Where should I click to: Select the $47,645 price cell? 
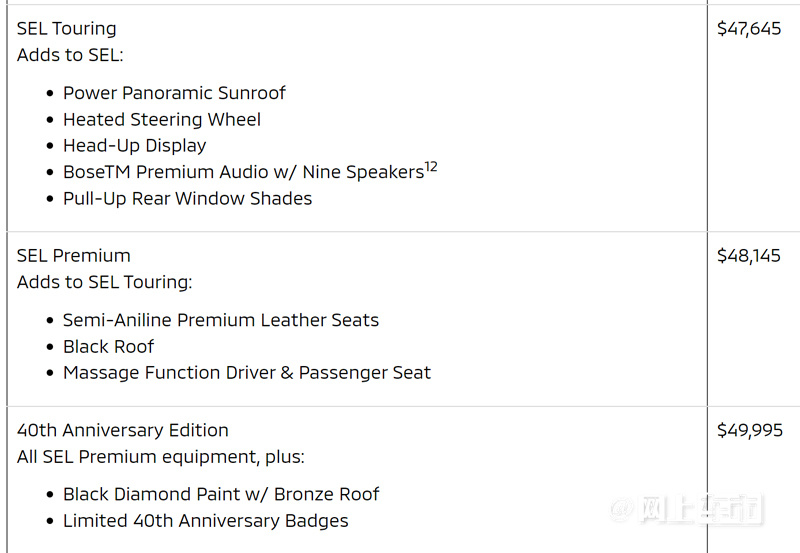[x=748, y=29]
